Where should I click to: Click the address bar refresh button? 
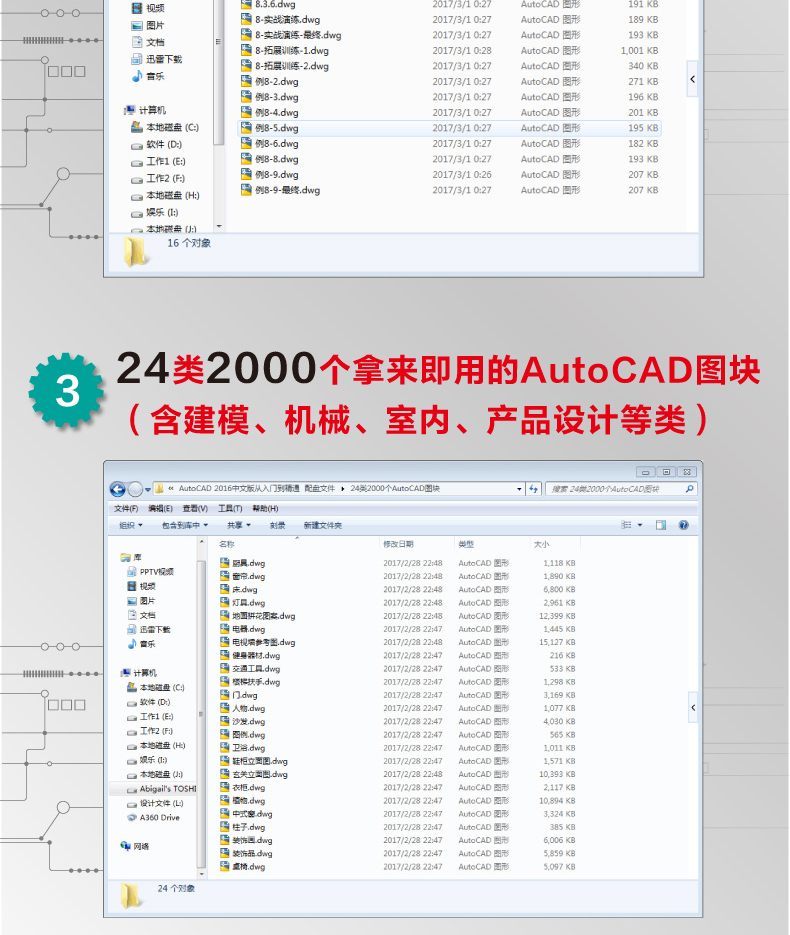click(533, 489)
